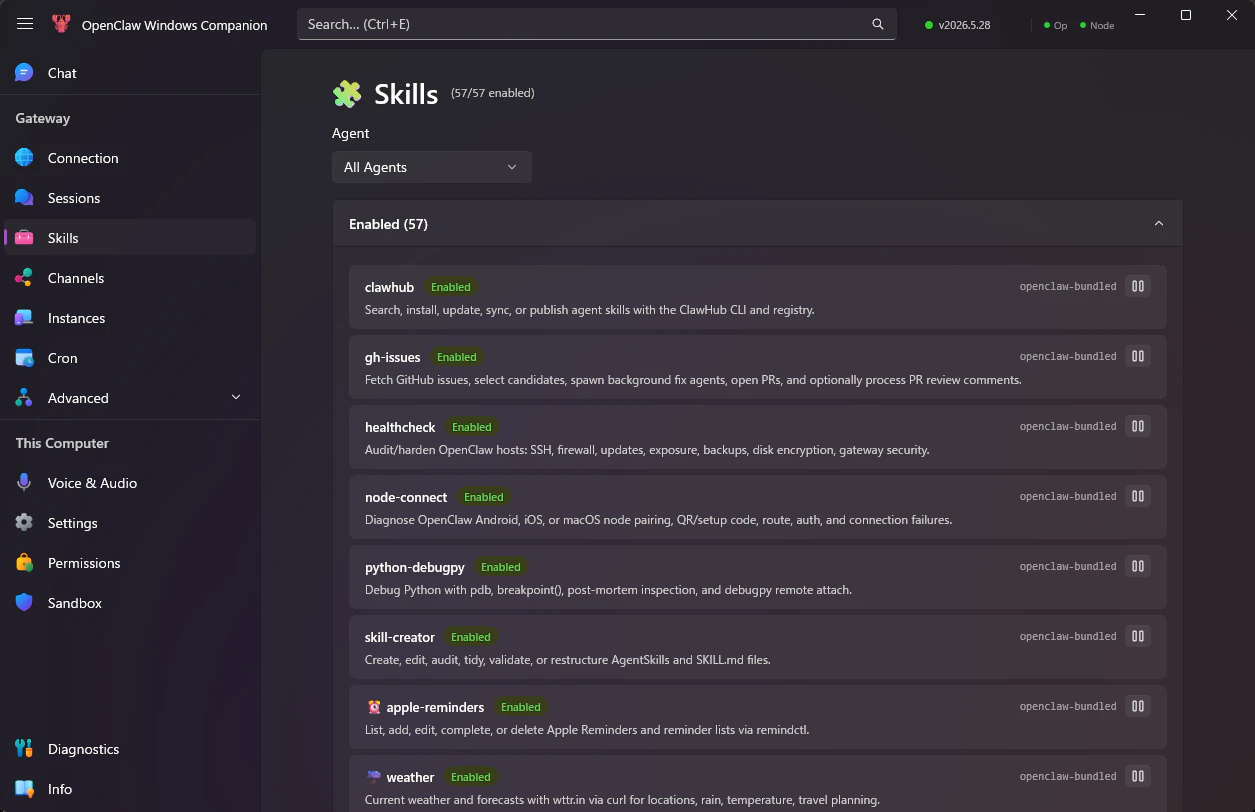Click the Diagnostics tools icon
Viewport: 1255px width, 812px height.
coord(24,749)
